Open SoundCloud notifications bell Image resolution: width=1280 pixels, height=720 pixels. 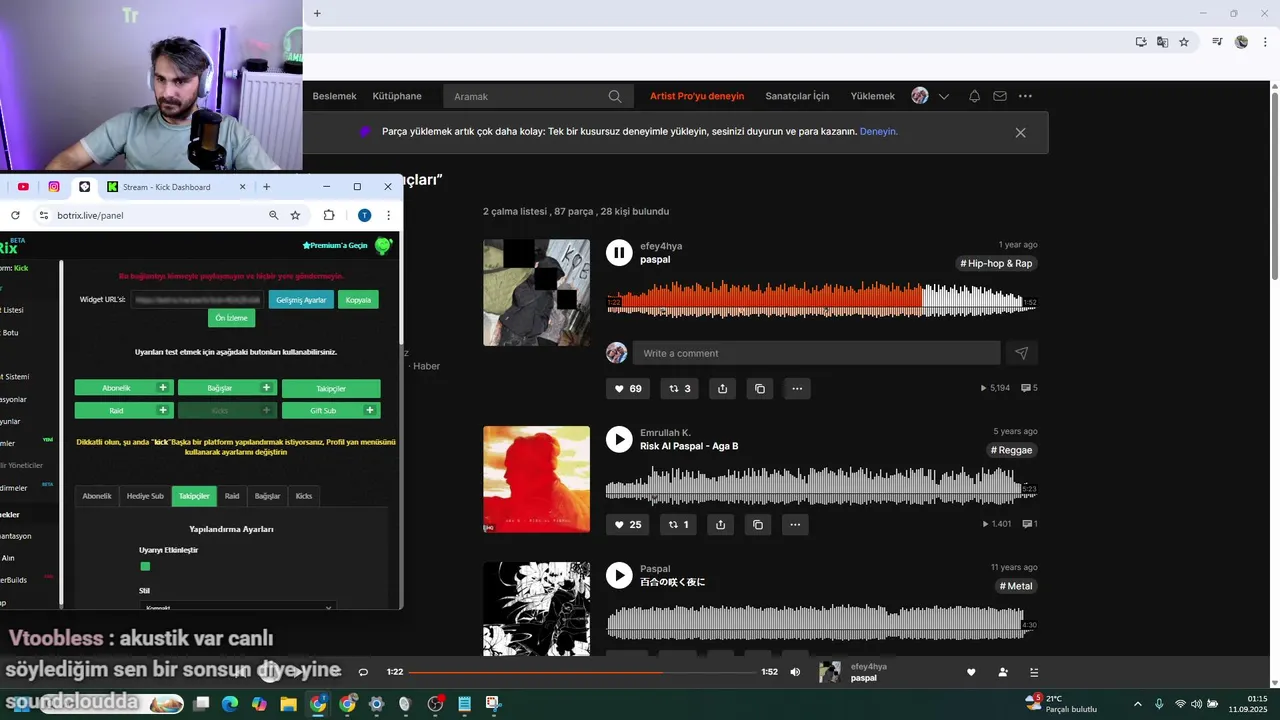pos(974,96)
